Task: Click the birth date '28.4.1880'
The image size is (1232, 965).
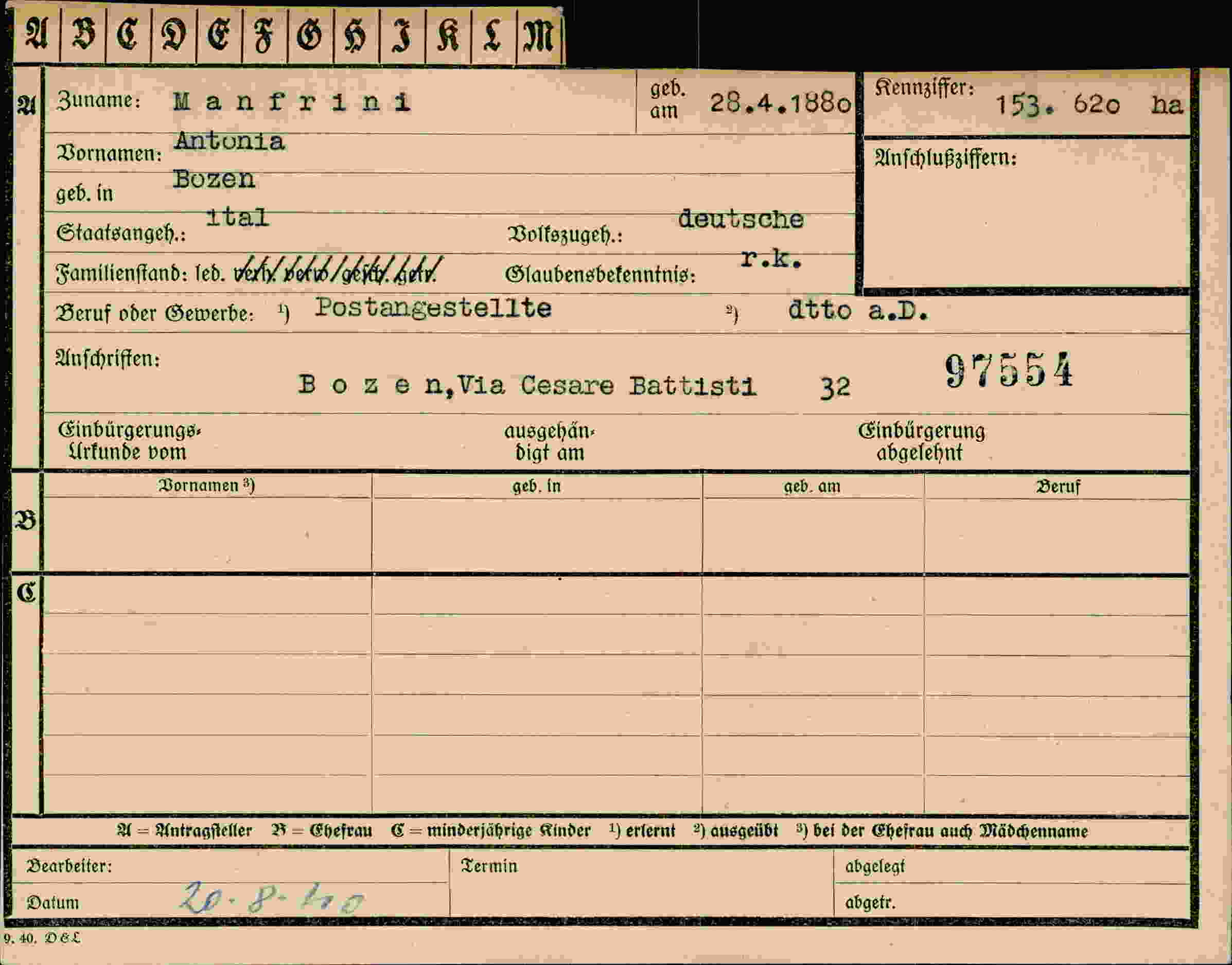Action: [781, 103]
